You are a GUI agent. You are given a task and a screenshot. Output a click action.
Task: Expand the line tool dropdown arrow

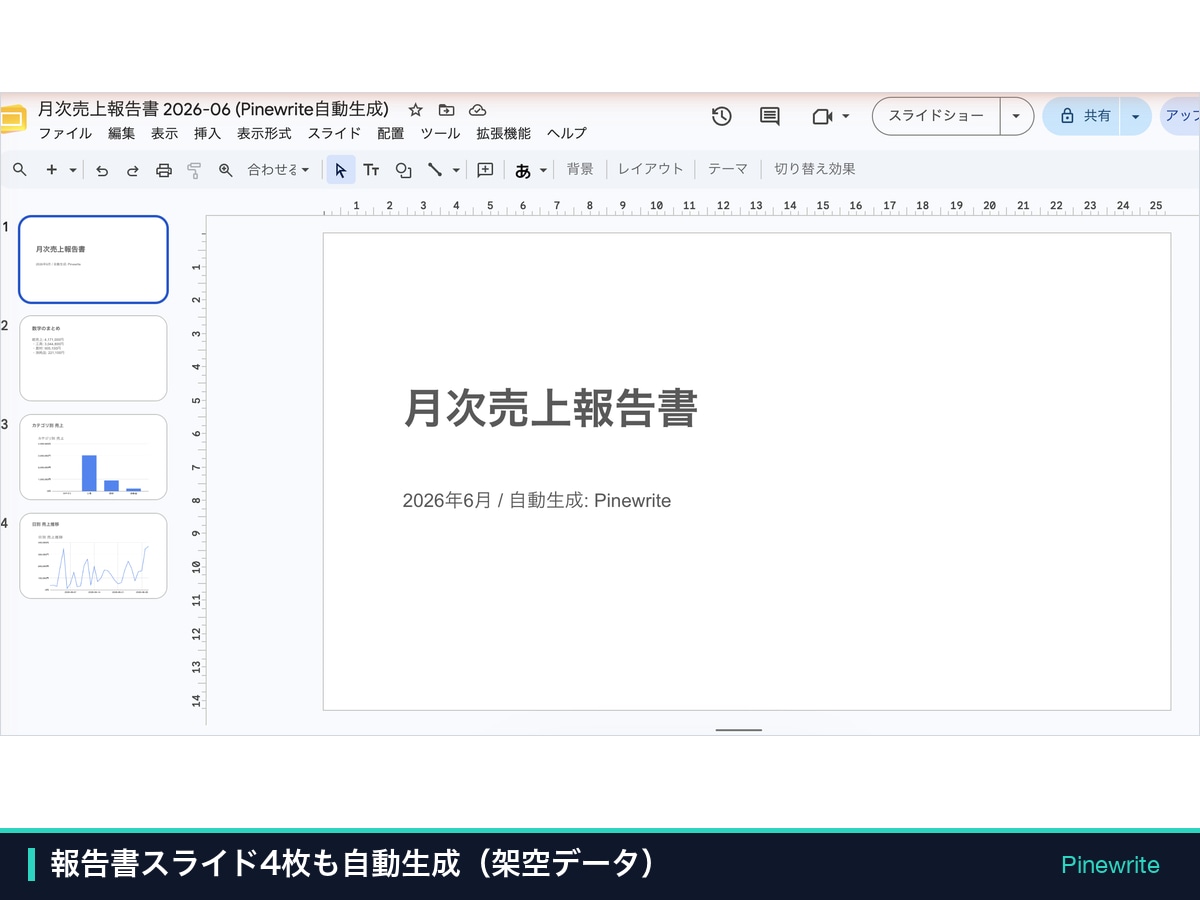(457, 170)
